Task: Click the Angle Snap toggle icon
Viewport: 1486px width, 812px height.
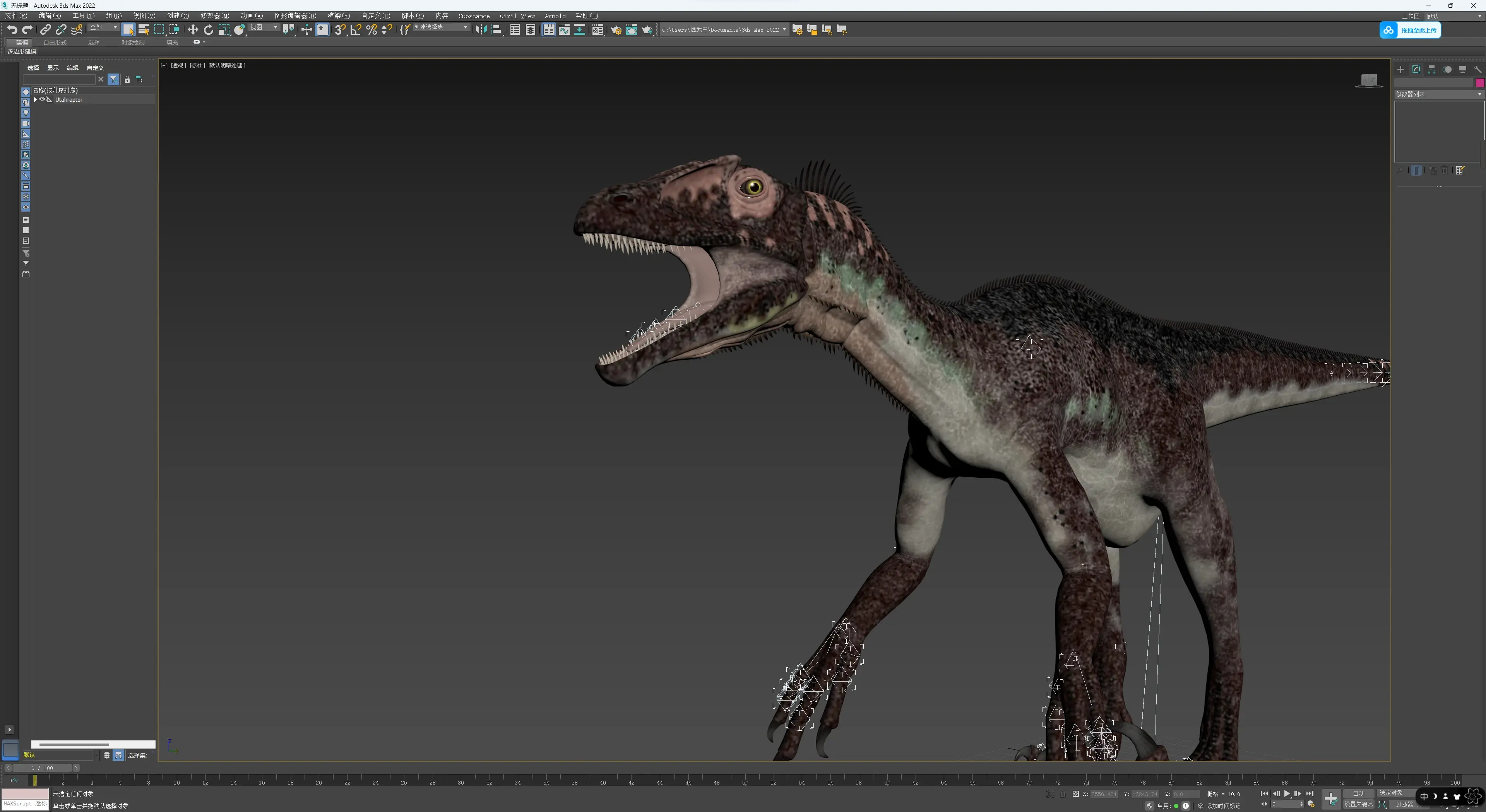Action: point(355,29)
